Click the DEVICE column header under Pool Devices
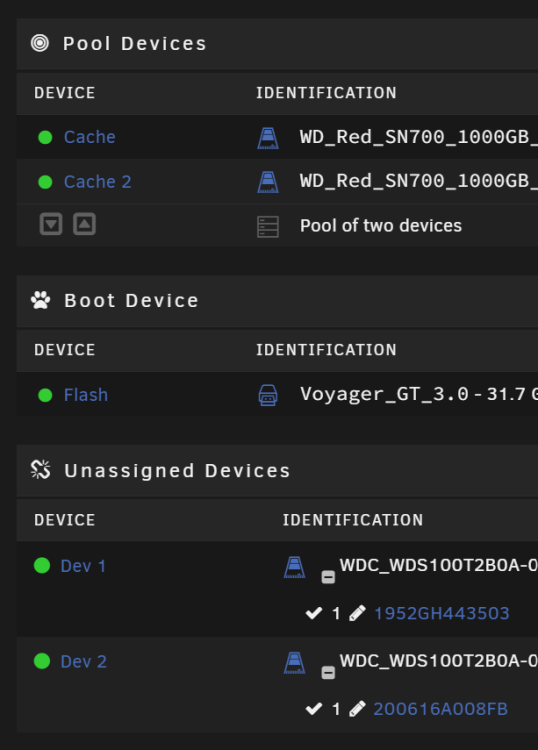The height and width of the screenshot is (750, 538). pyautogui.click(x=65, y=93)
